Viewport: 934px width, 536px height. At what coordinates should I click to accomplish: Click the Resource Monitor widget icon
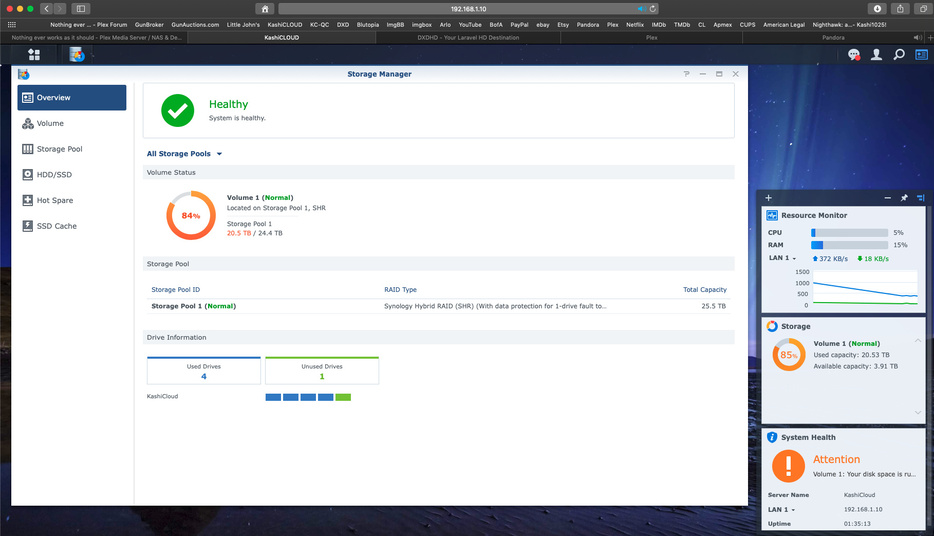click(x=772, y=215)
